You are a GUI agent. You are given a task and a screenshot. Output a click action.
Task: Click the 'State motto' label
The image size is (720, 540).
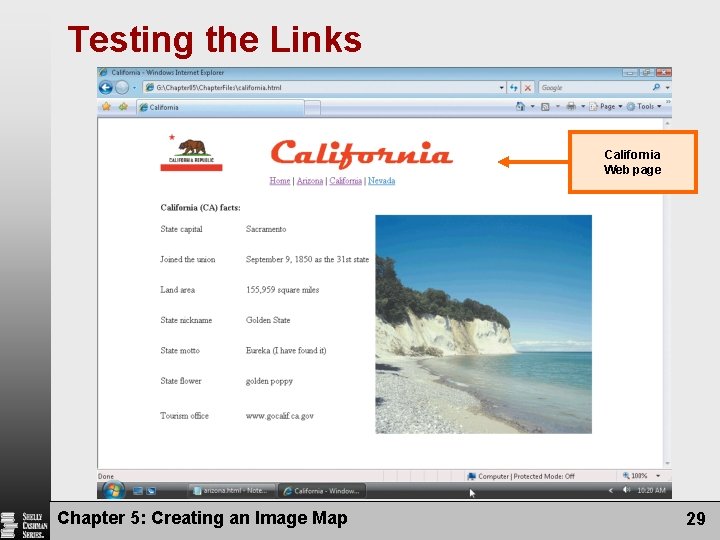180,350
